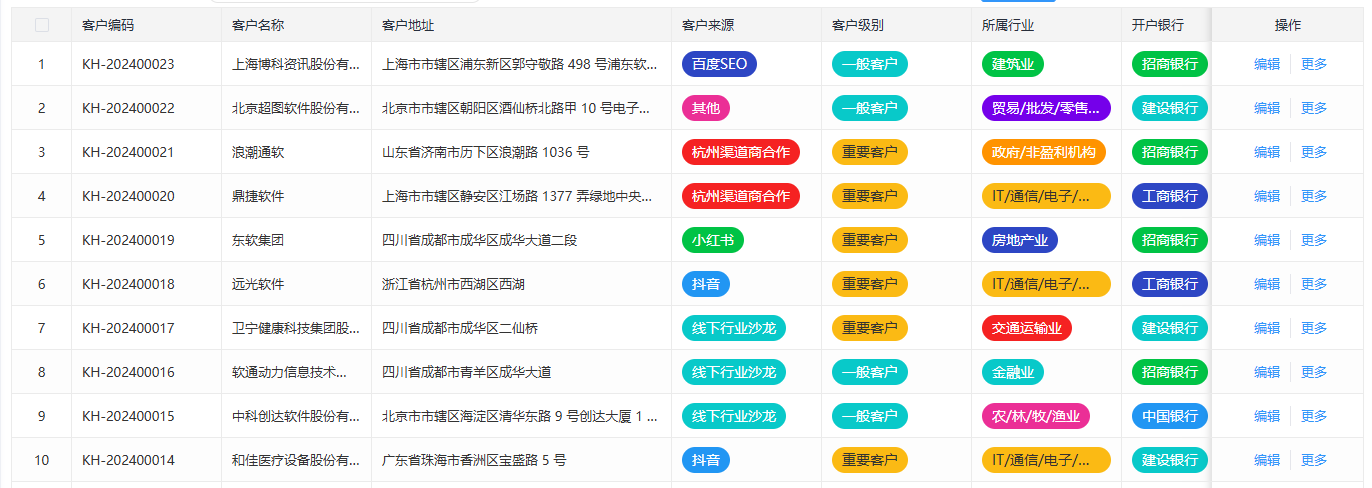Click the 中国银行 bank tag
The image size is (1372, 488).
(x=1169, y=416)
